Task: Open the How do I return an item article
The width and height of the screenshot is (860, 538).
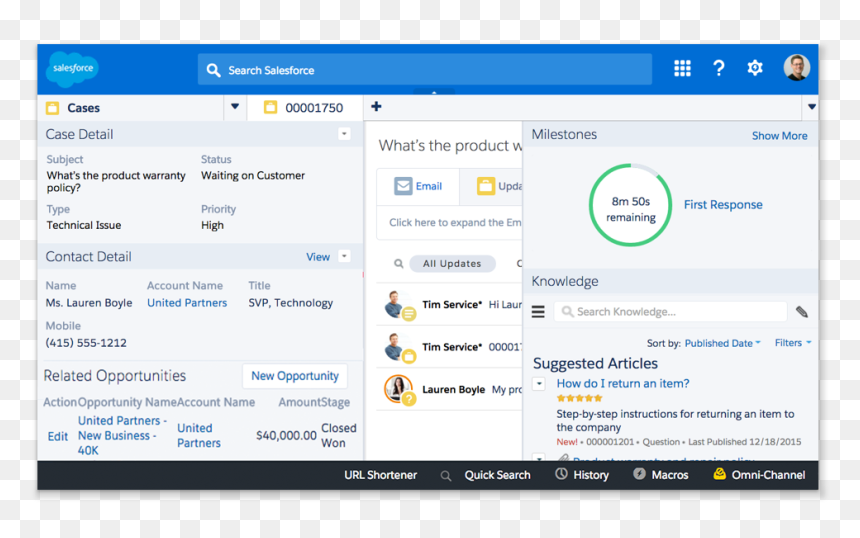Action: [623, 383]
